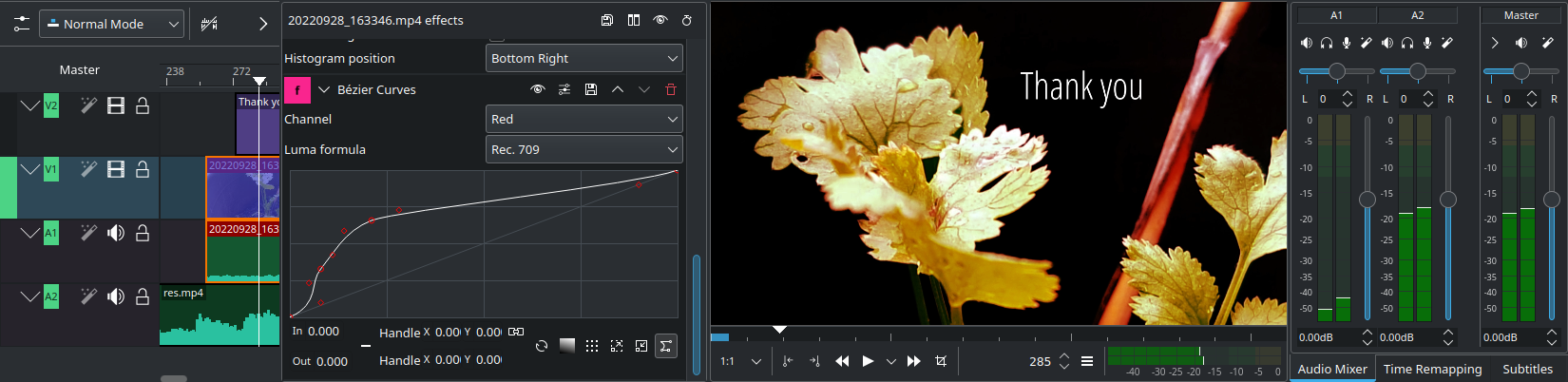
Task: Click the Master volume fader handle
Action: 1551,200
